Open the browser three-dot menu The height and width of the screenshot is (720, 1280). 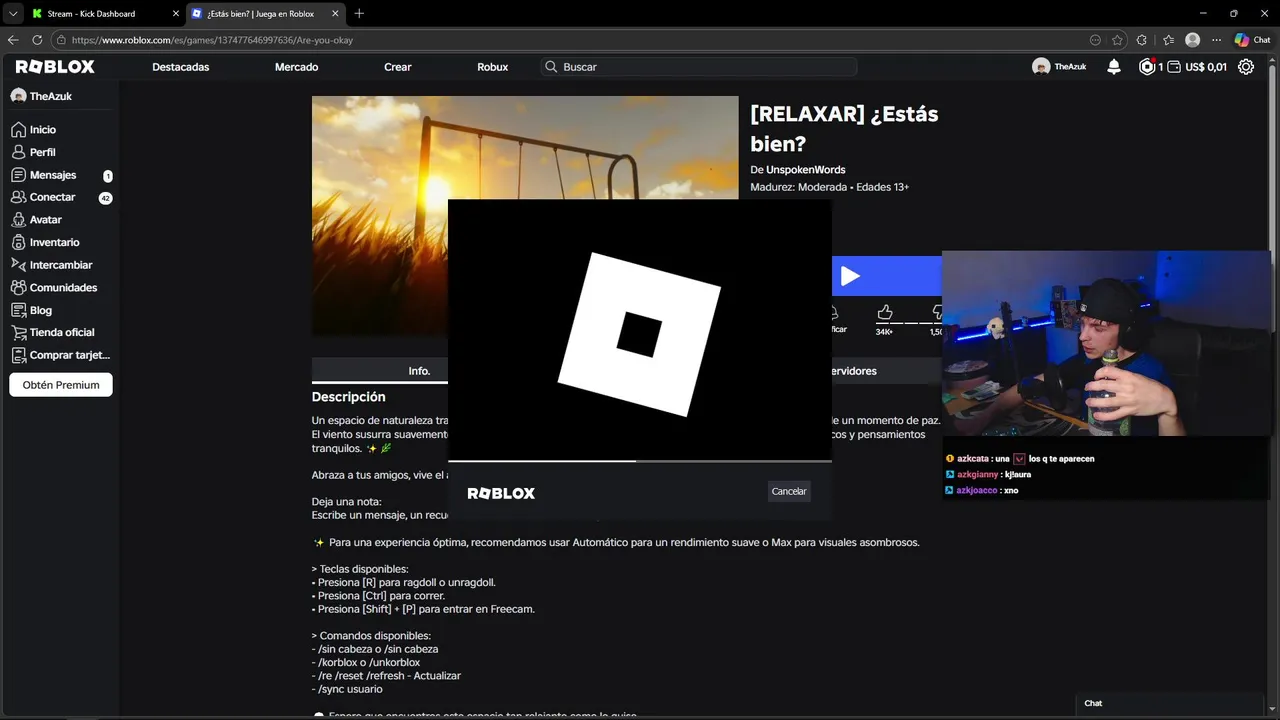(x=1217, y=40)
